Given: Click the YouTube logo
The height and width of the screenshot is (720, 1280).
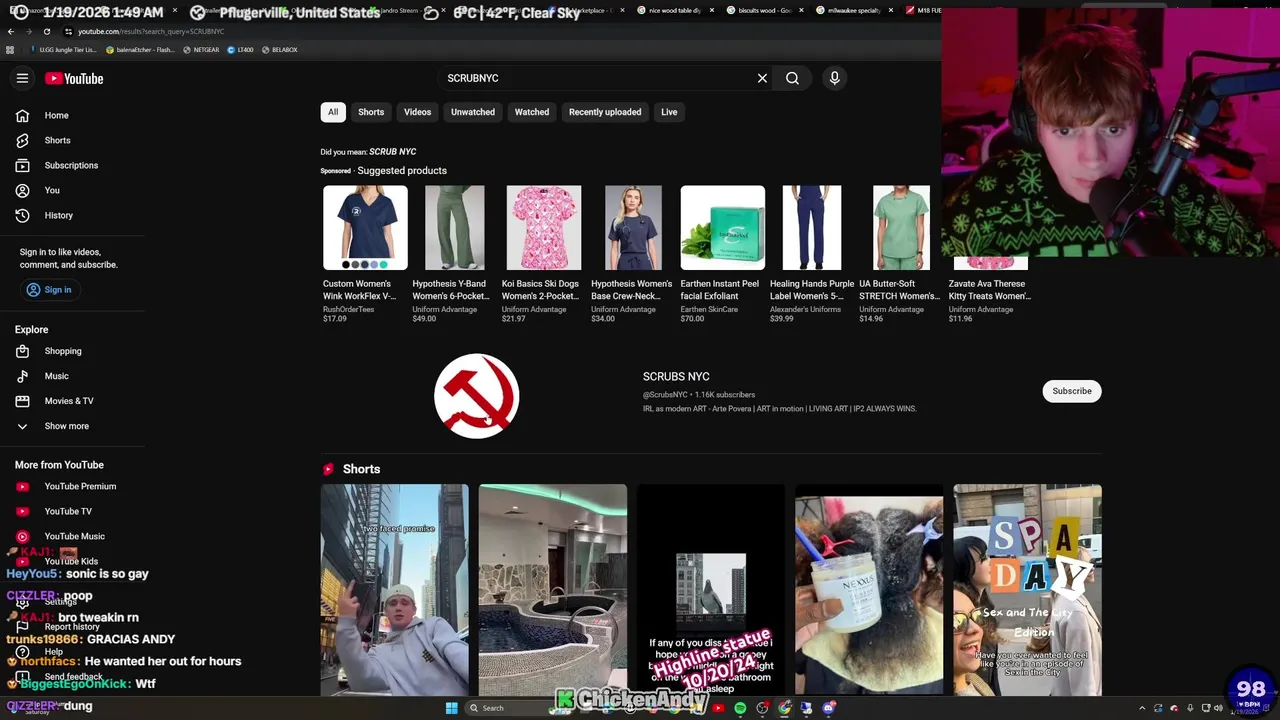Looking at the screenshot, I should tap(74, 78).
